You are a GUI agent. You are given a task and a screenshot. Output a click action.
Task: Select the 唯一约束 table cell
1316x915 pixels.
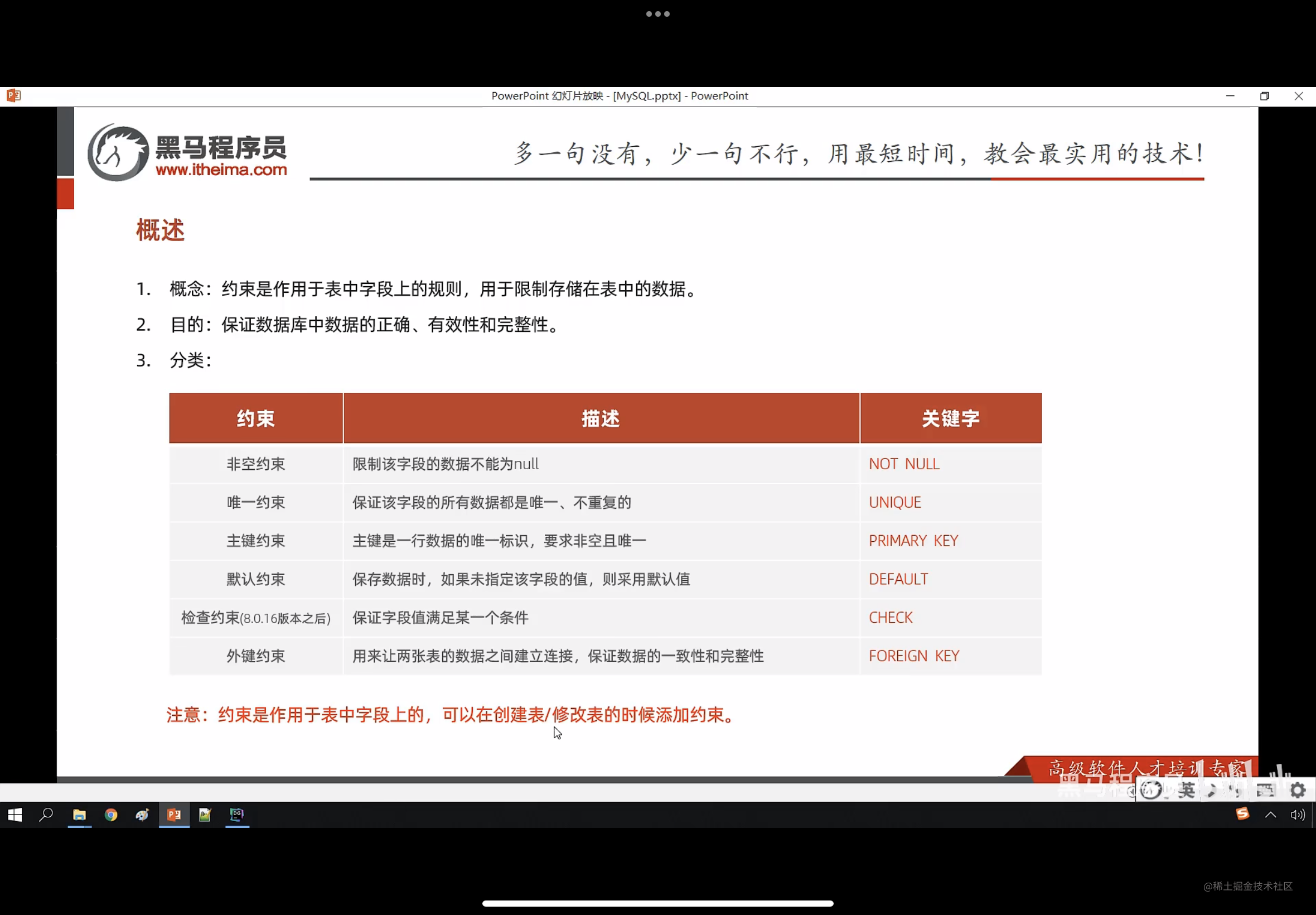pos(255,502)
